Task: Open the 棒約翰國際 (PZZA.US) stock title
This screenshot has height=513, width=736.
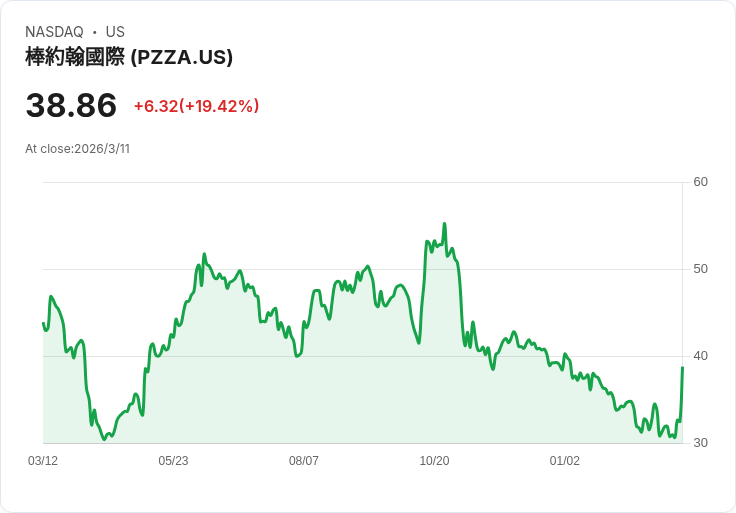Action: coord(129,57)
